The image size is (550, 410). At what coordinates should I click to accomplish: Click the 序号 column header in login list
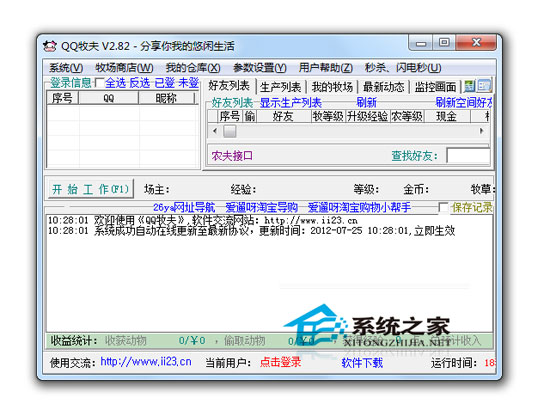(62, 98)
